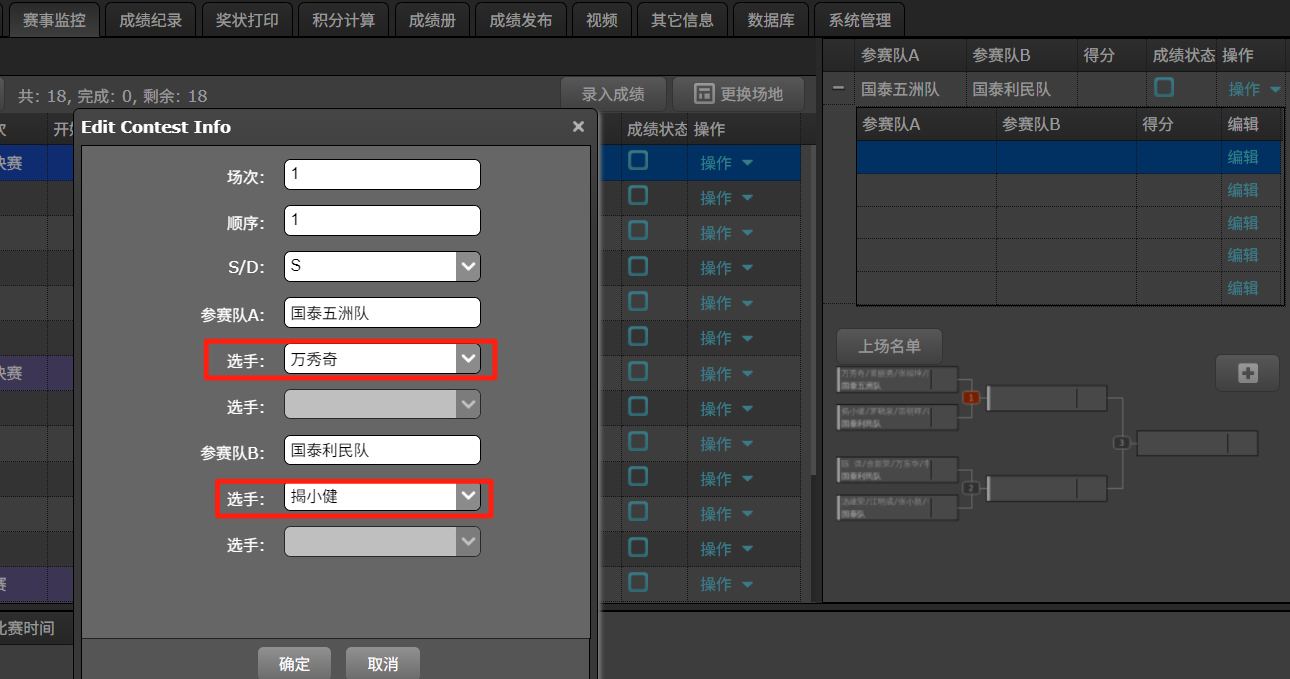The image size is (1290, 679).
Task: Click 编辑 link in highlighted blue row
Action: [1242, 157]
